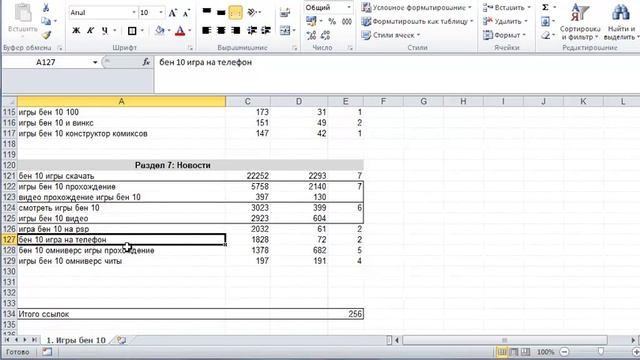Click Increase Decimal icon
Viewport: 640px width, 360px height.
[311, 36]
